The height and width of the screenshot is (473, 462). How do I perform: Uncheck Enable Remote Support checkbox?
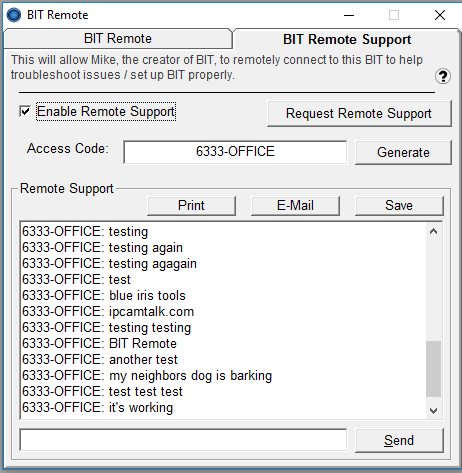25,111
